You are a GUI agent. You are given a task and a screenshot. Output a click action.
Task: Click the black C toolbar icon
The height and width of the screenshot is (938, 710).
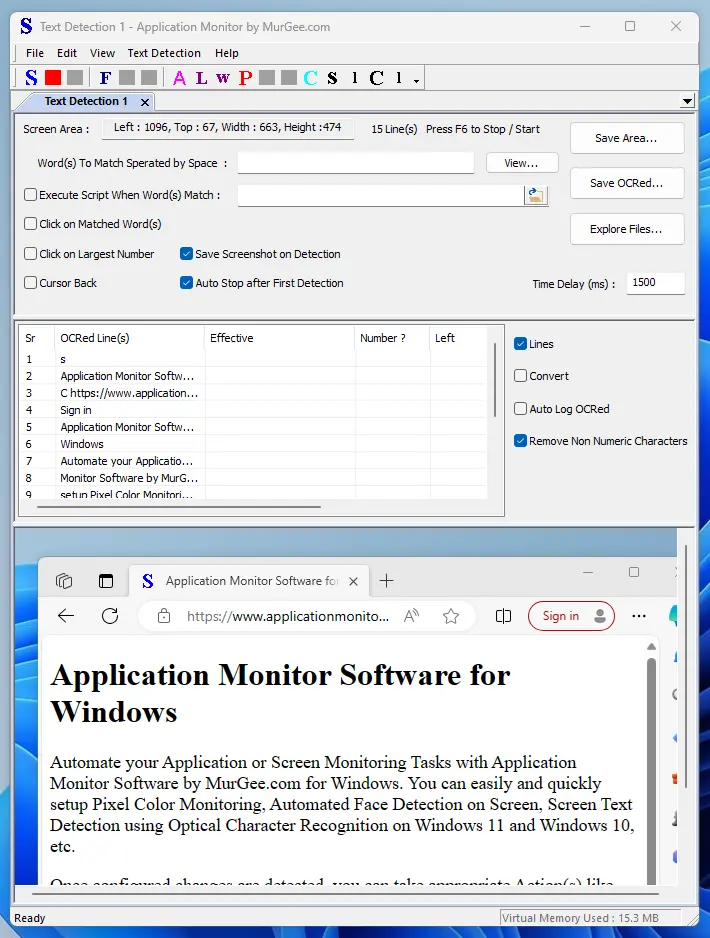point(376,78)
